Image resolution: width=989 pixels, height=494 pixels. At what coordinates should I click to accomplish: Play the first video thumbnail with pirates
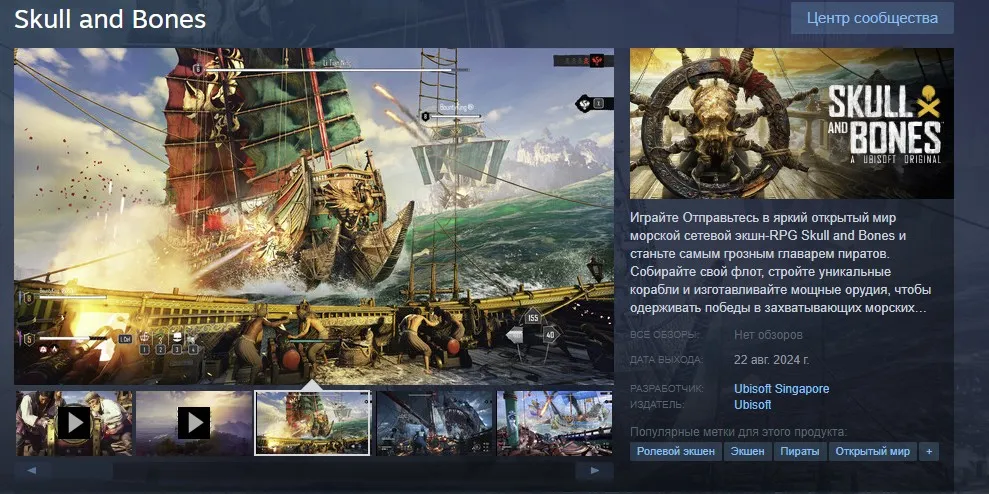pos(74,423)
